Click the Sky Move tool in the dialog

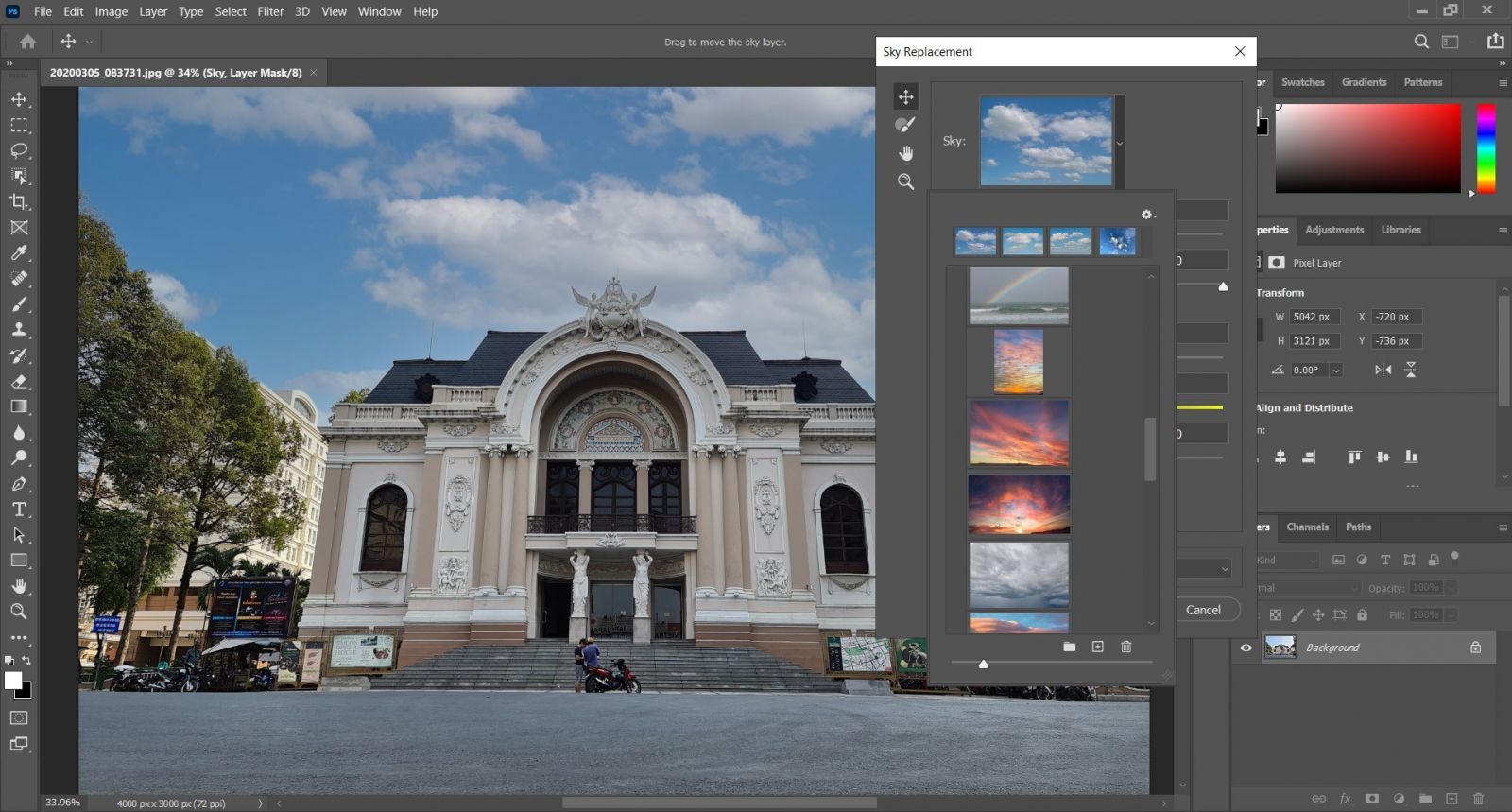pos(905,96)
